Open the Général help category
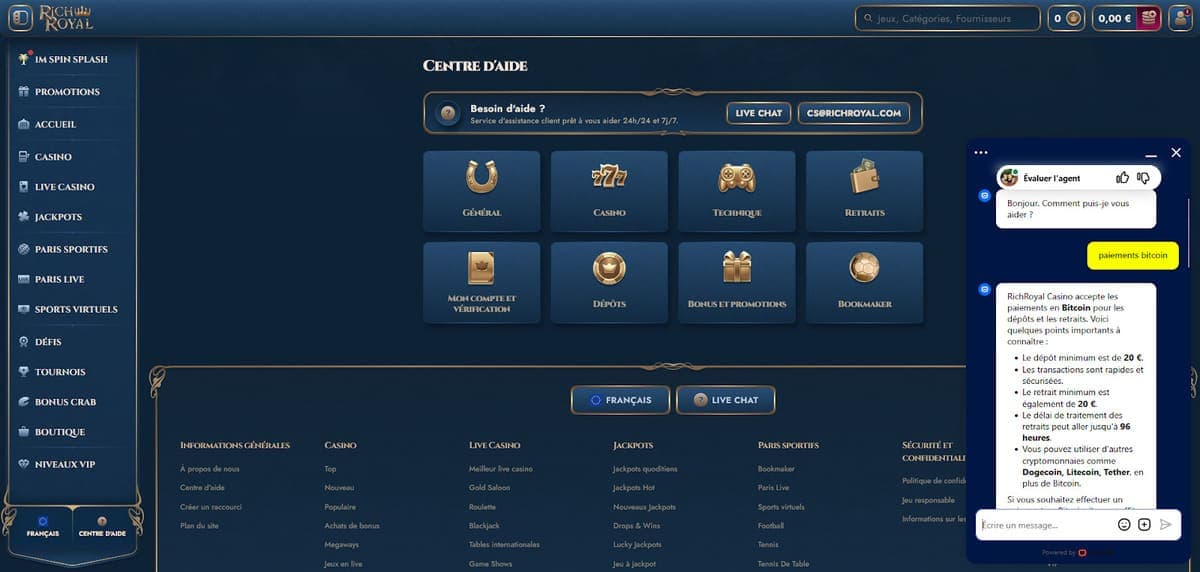This screenshot has width=1200, height=572. [482, 191]
